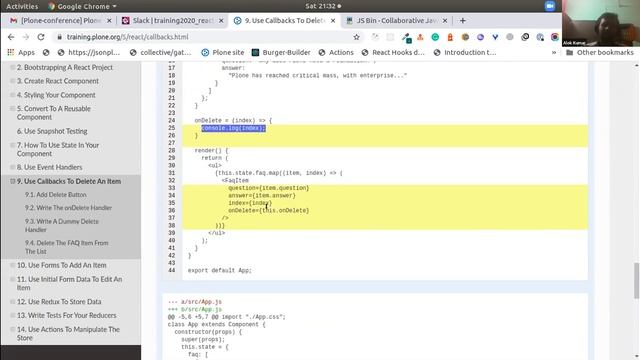
Task: Click the forward navigation arrow
Action: 26,37
